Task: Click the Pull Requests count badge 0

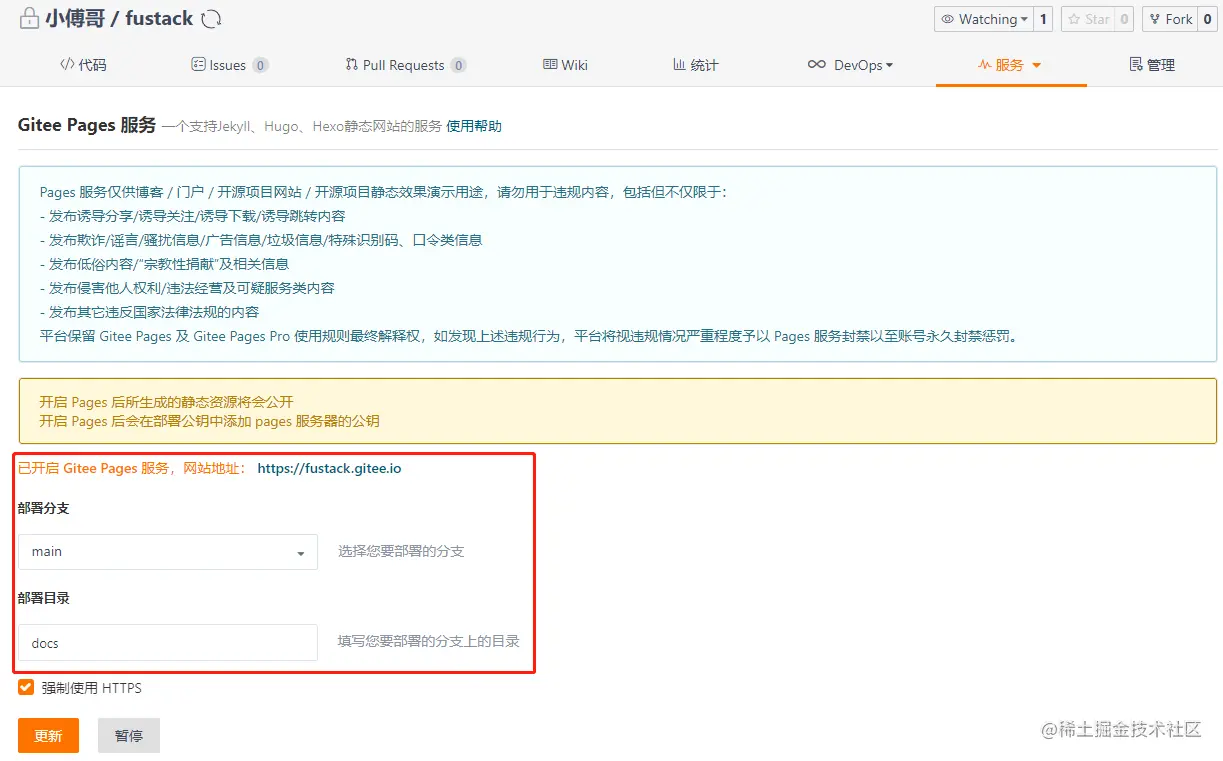Action: [x=459, y=65]
